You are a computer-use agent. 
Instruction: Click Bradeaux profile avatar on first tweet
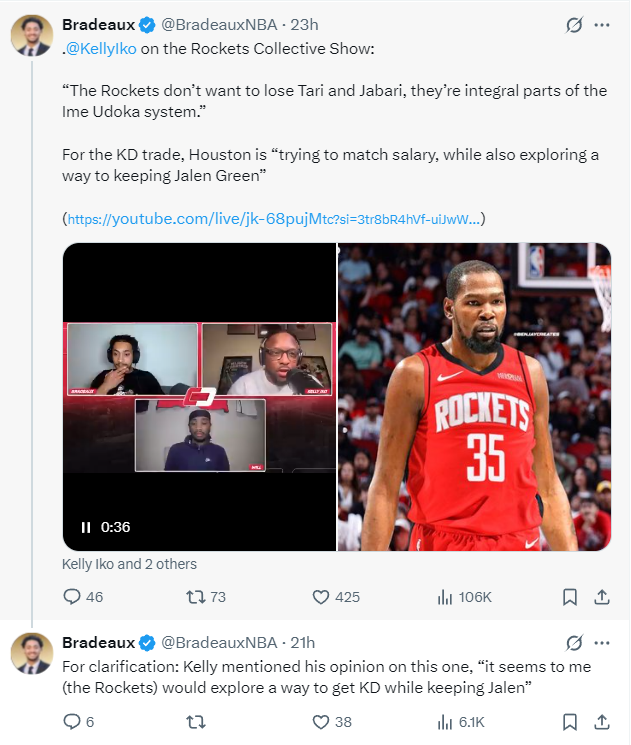31,36
